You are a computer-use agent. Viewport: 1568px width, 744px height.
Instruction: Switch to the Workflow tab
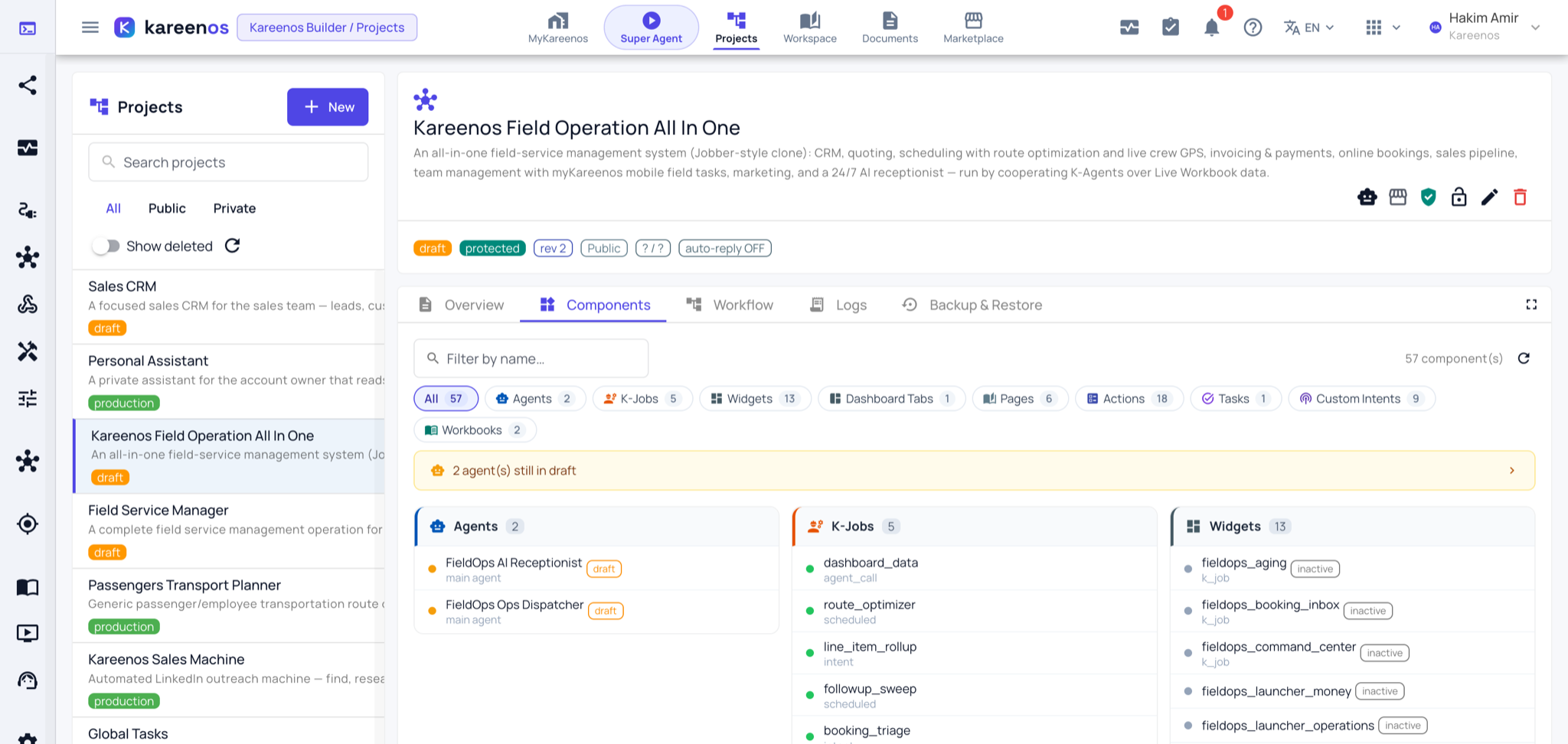coord(730,305)
